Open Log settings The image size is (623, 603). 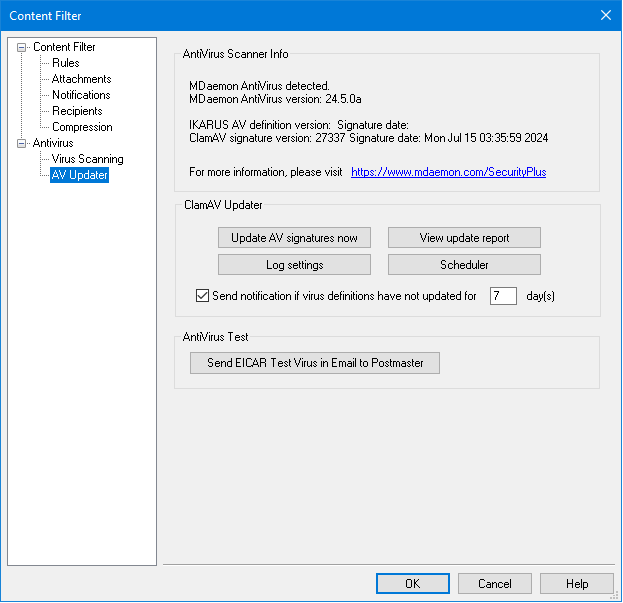(294, 265)
